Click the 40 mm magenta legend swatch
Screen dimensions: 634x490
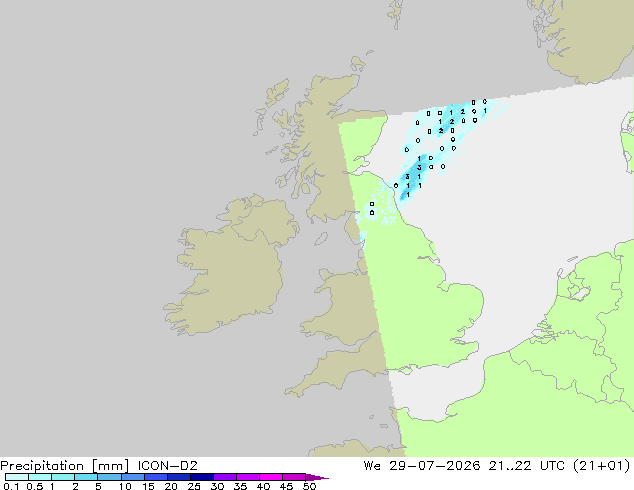(x=271, y=477)
